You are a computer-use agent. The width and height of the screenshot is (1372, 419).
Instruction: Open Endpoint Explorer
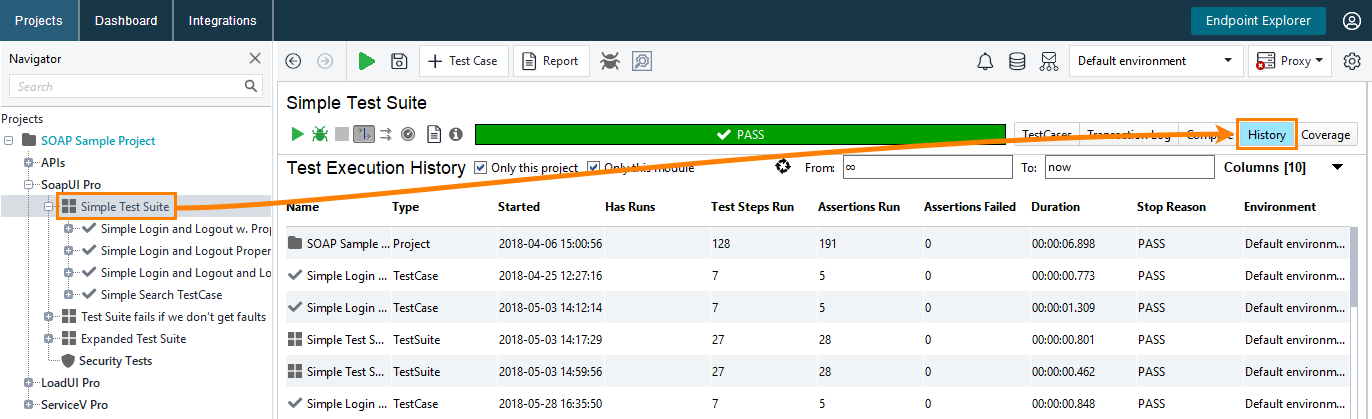(x=1258, y=20)
